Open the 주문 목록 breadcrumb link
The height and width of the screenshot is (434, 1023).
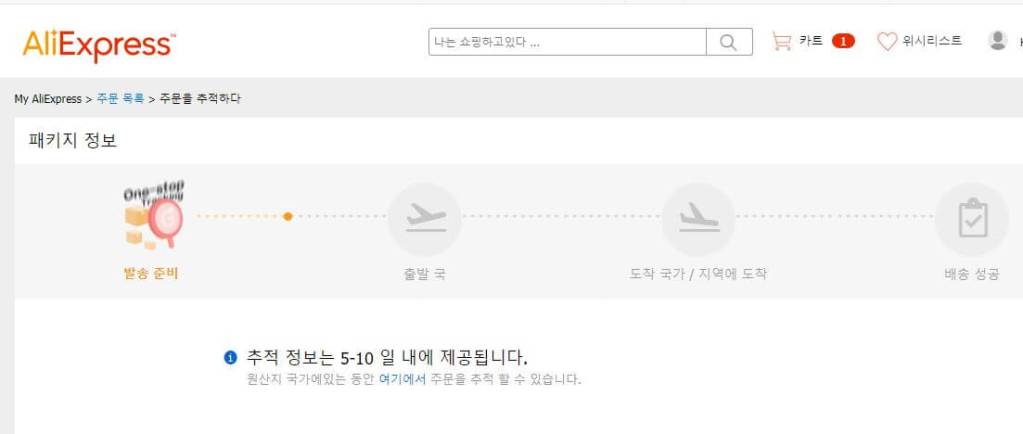(x=120, y=99)
